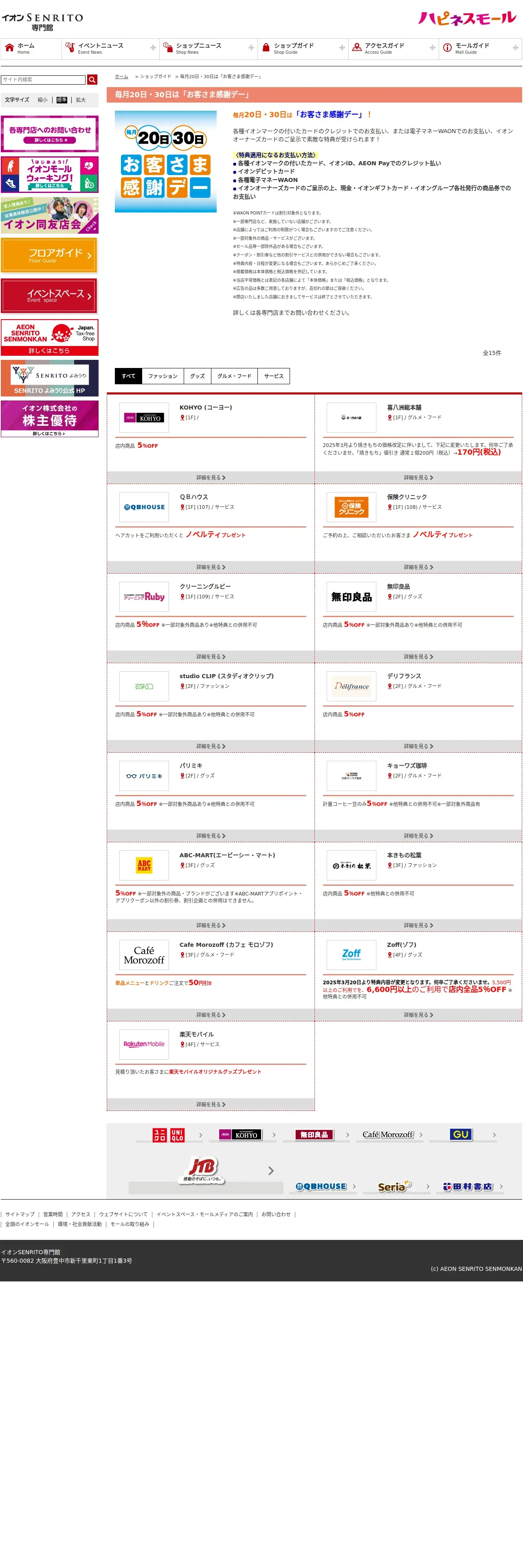Click the Delifrance shop logo
The width and height of the screenshot is (523, 1568).
click(351, 686)
